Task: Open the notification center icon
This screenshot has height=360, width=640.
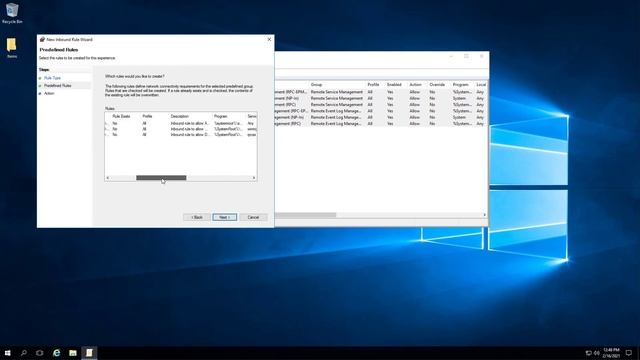Action: tap(629, 353)
